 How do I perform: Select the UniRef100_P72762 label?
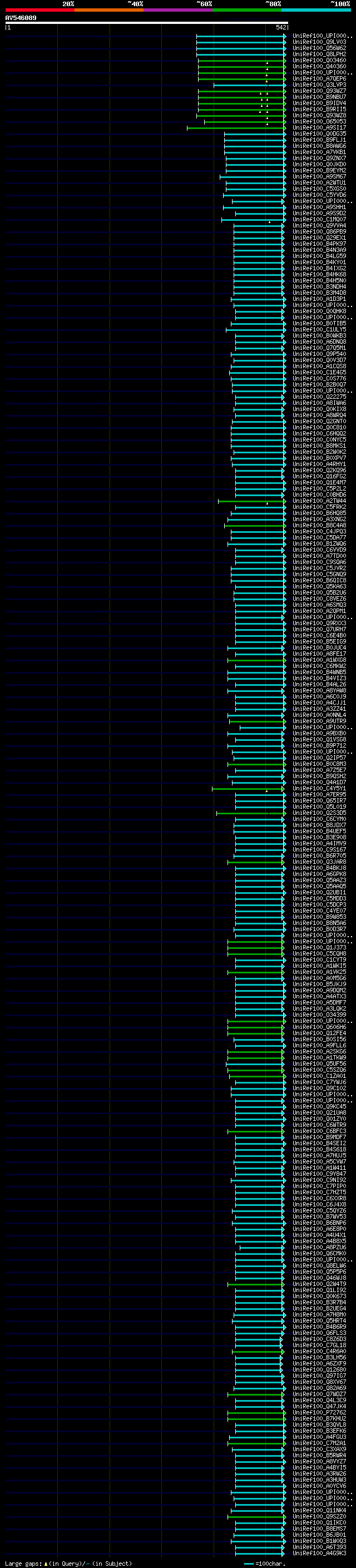click(319, 1412)
